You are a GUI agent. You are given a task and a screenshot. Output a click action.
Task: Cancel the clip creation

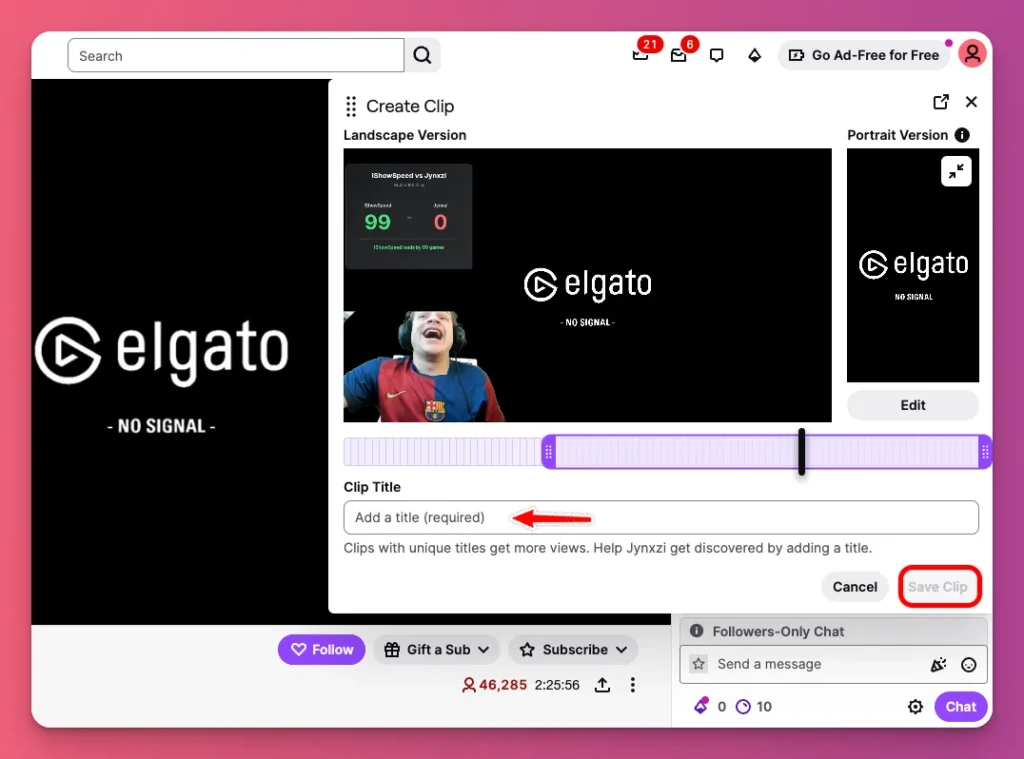pos(854,587)
